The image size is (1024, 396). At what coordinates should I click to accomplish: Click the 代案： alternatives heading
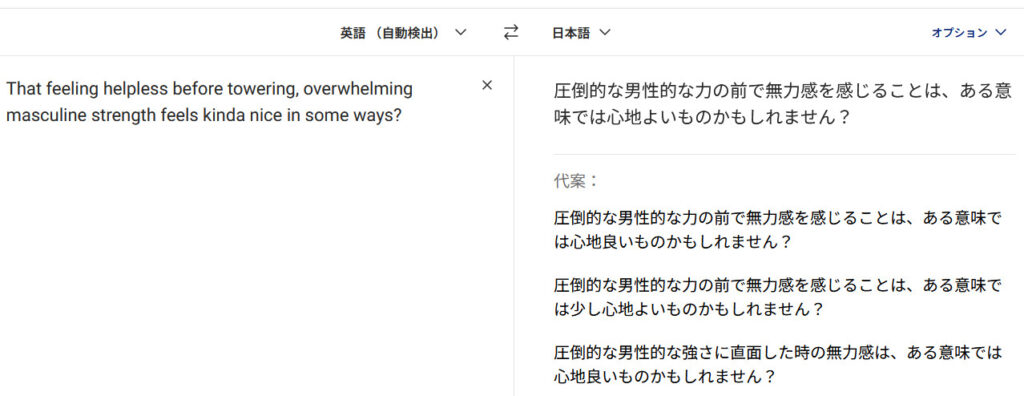576,181
